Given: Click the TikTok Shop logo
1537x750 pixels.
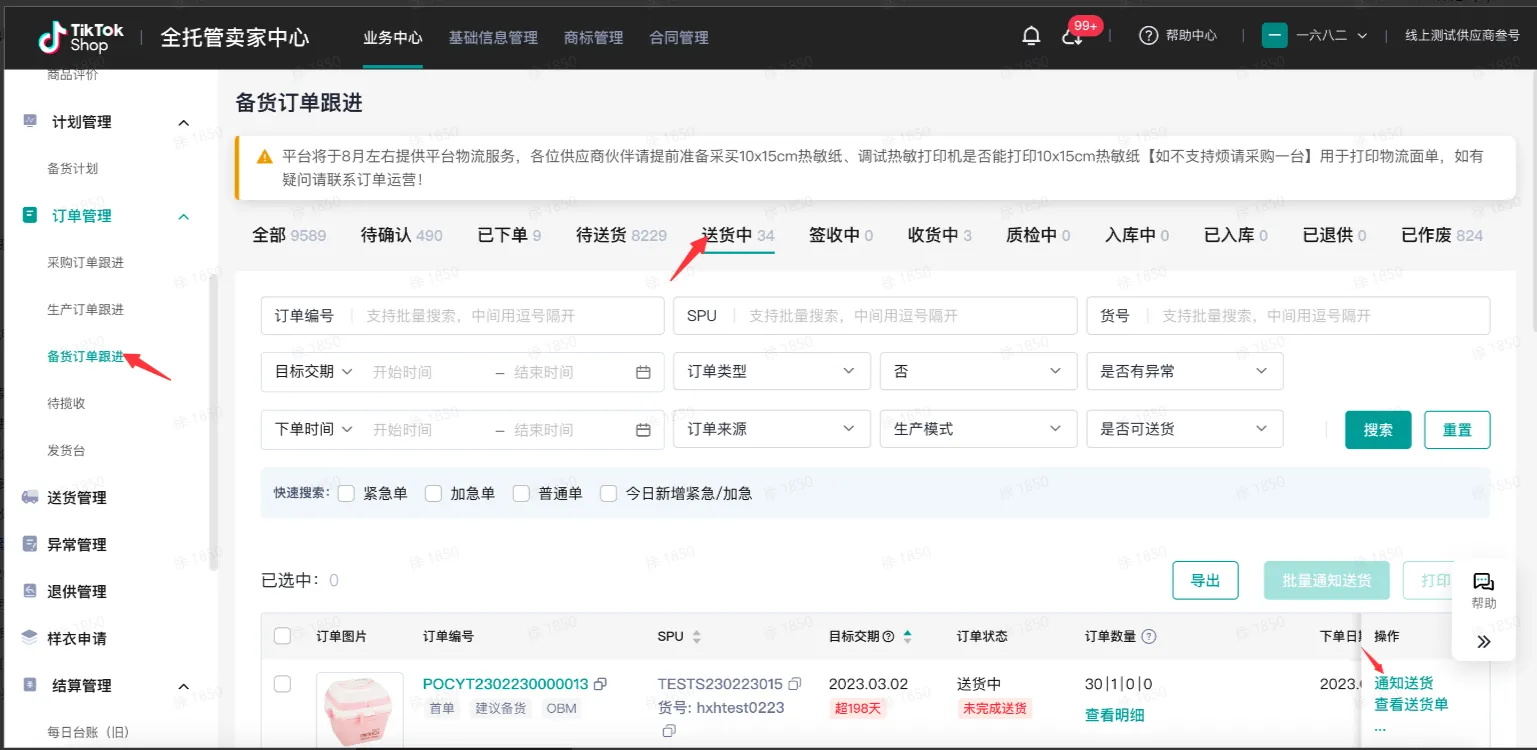Looking at the screenshot, I should pos(81,37).
